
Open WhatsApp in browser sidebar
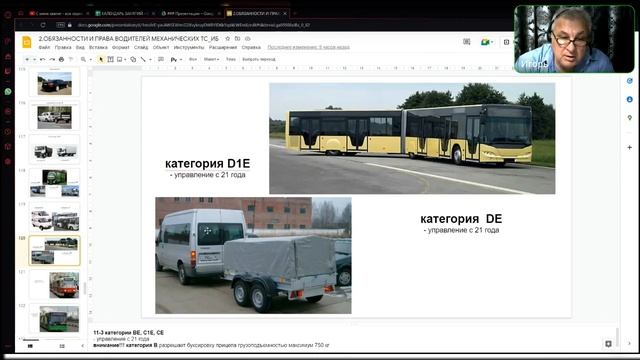coord(8,92)
